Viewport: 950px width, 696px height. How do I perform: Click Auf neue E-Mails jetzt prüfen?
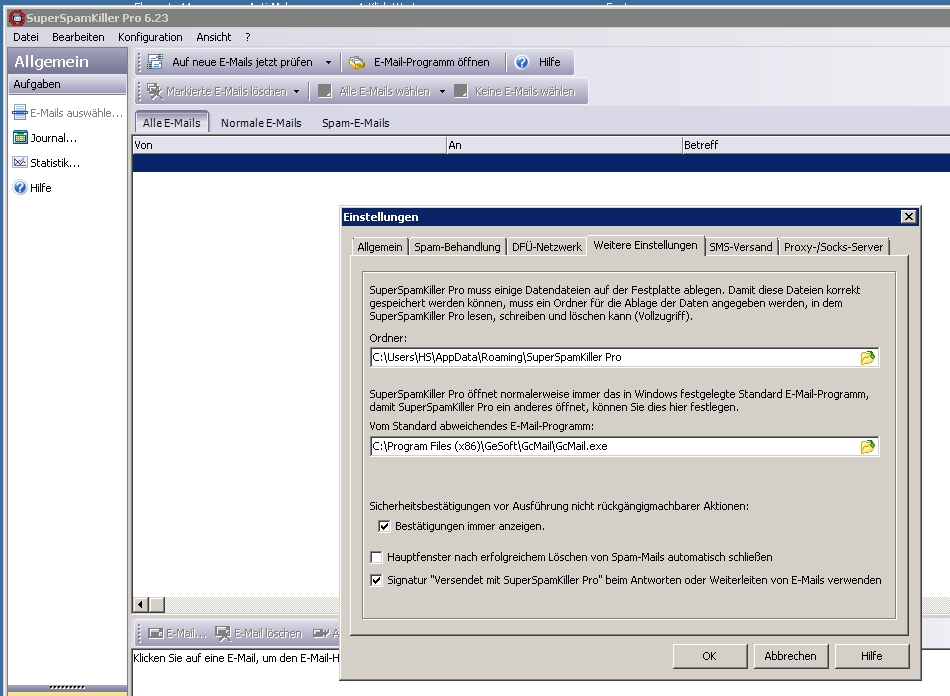click(242, 62)
